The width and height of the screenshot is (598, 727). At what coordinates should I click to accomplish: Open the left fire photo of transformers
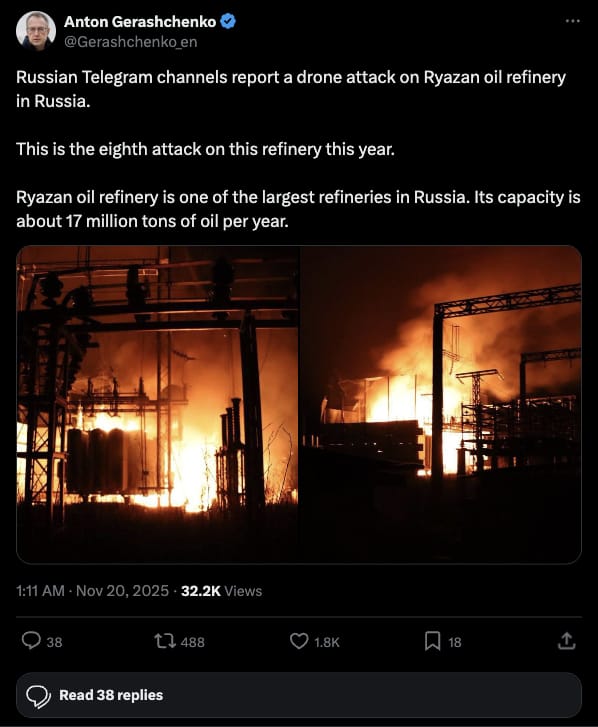(x=158, y=404)
